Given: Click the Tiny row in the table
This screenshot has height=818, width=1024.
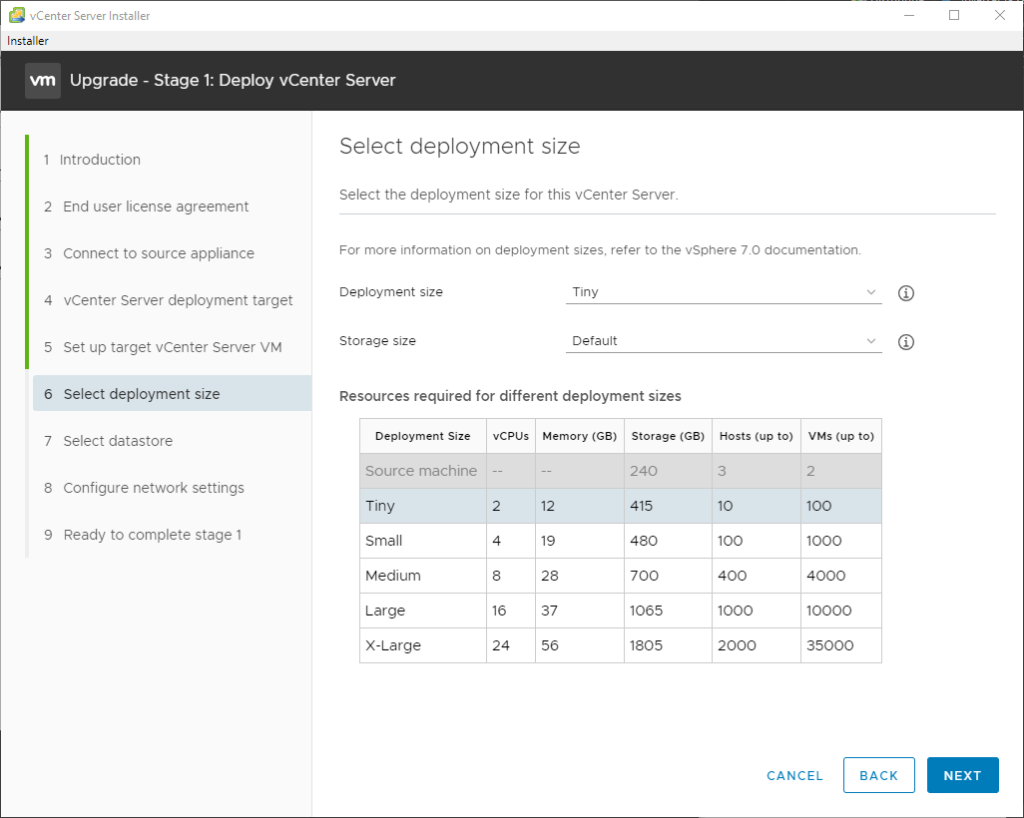Looking at the screenshot, I should [620, 506].
